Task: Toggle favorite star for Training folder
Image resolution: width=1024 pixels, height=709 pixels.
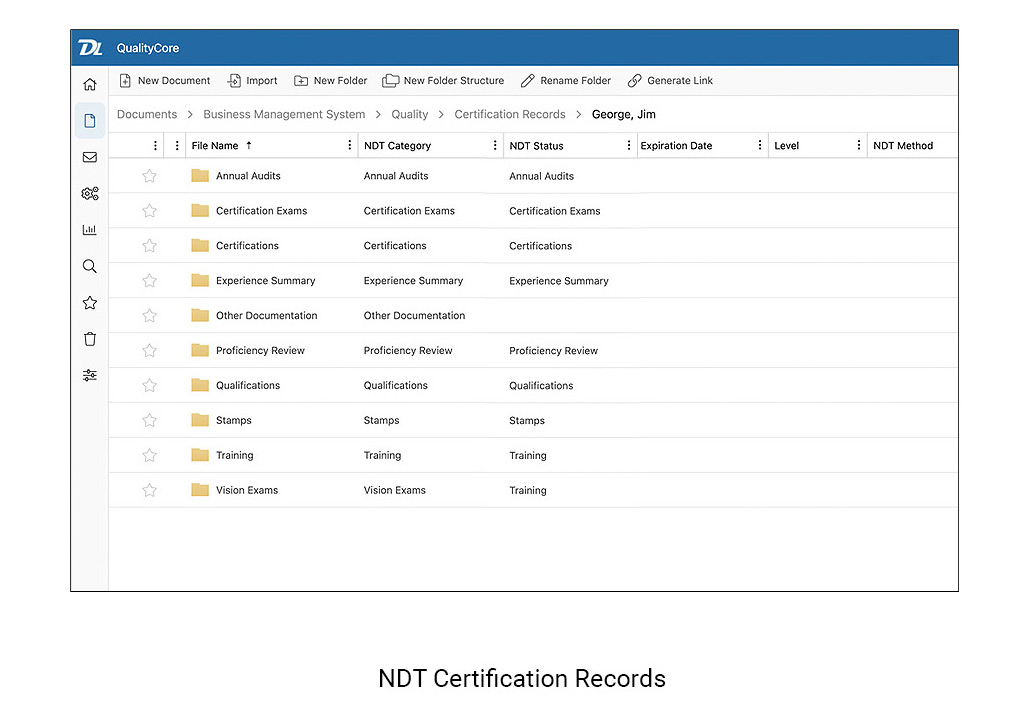Action: 150,456
